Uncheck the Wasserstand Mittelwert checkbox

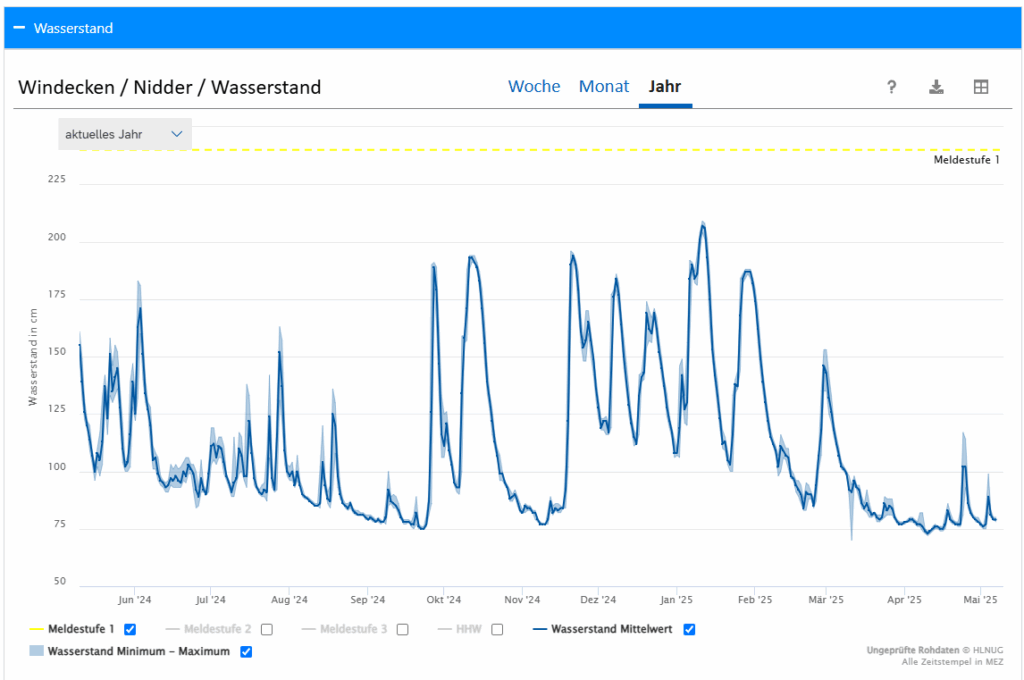tap(689, 629)
